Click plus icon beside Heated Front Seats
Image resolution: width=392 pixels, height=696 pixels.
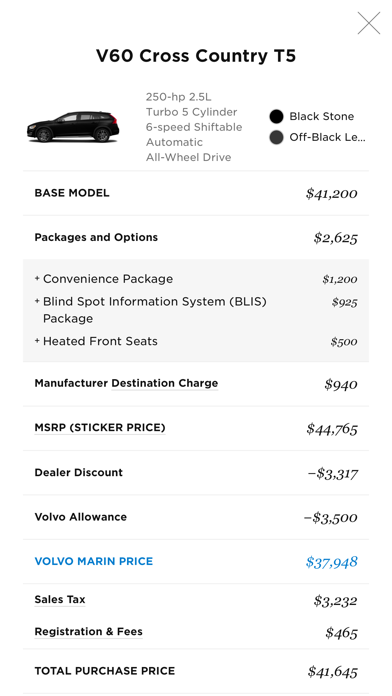pos(37,341)
